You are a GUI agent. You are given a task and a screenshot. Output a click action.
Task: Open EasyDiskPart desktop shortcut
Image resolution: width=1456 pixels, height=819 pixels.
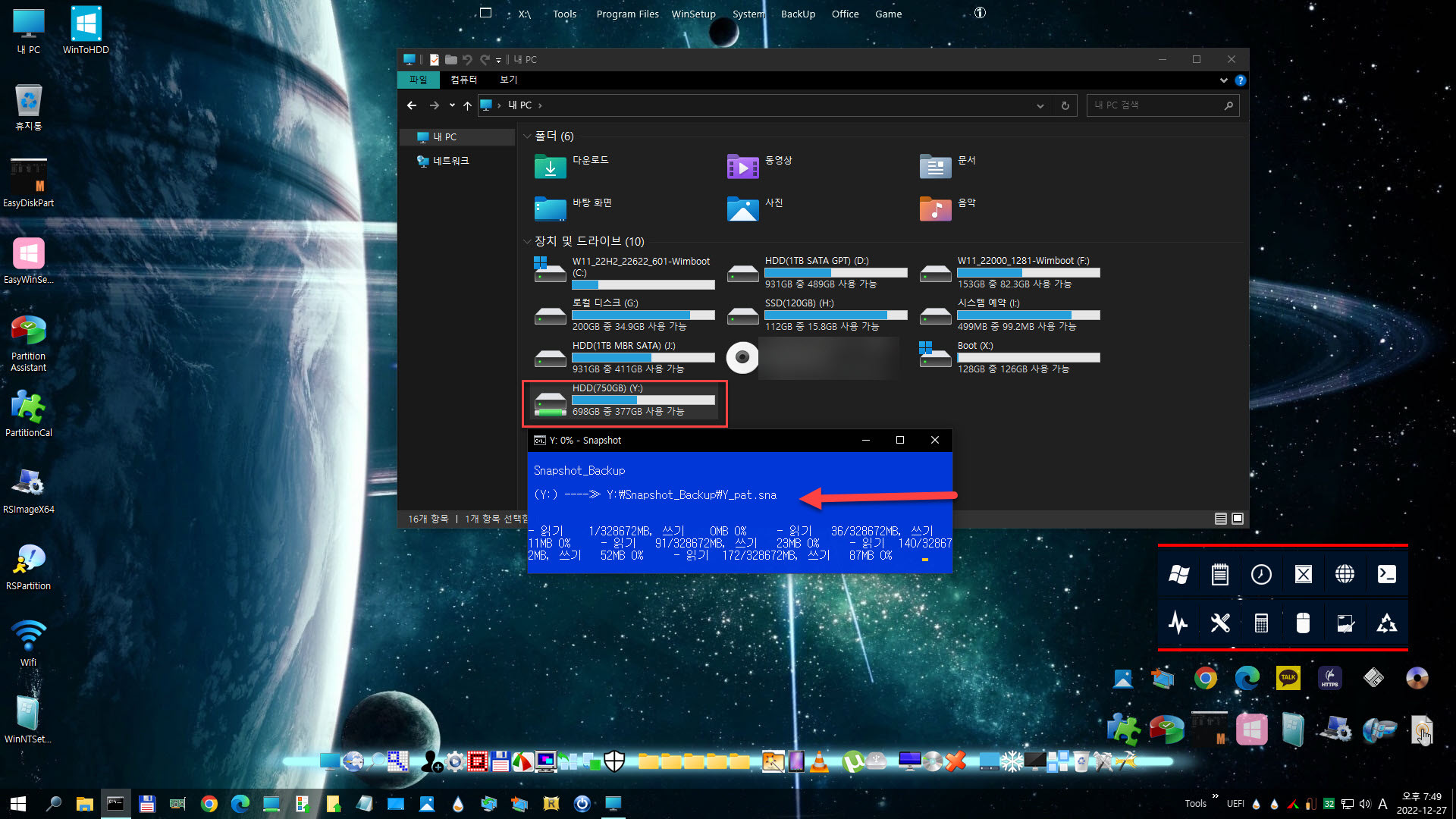point(29,183)
